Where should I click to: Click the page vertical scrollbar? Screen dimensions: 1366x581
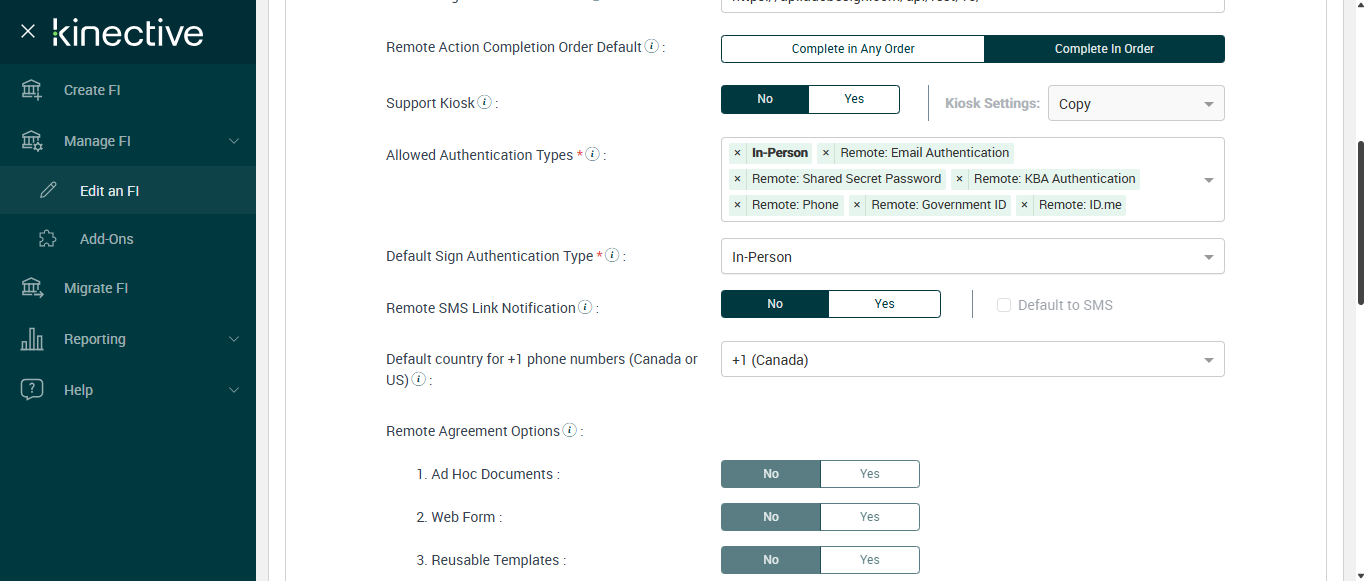tap(1360, 220)
